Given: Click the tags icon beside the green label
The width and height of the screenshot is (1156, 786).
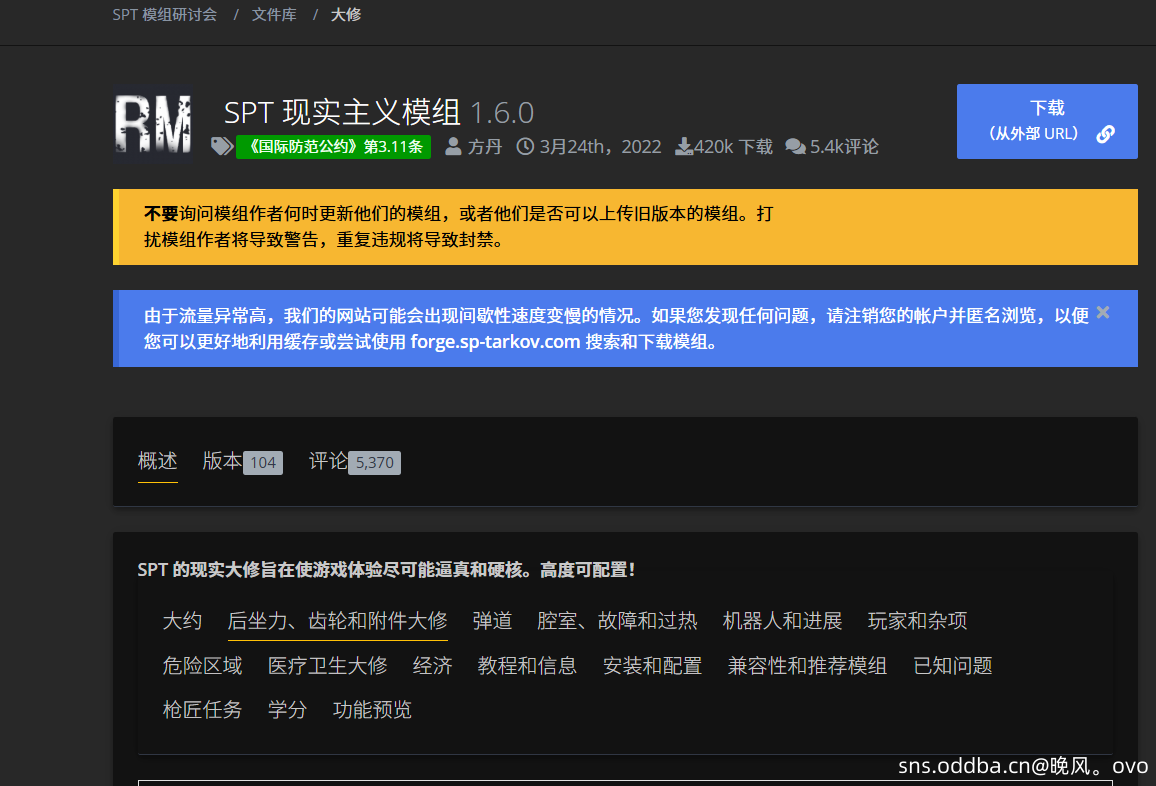Looking at the screenshot, I should click(x=222, y=146).
